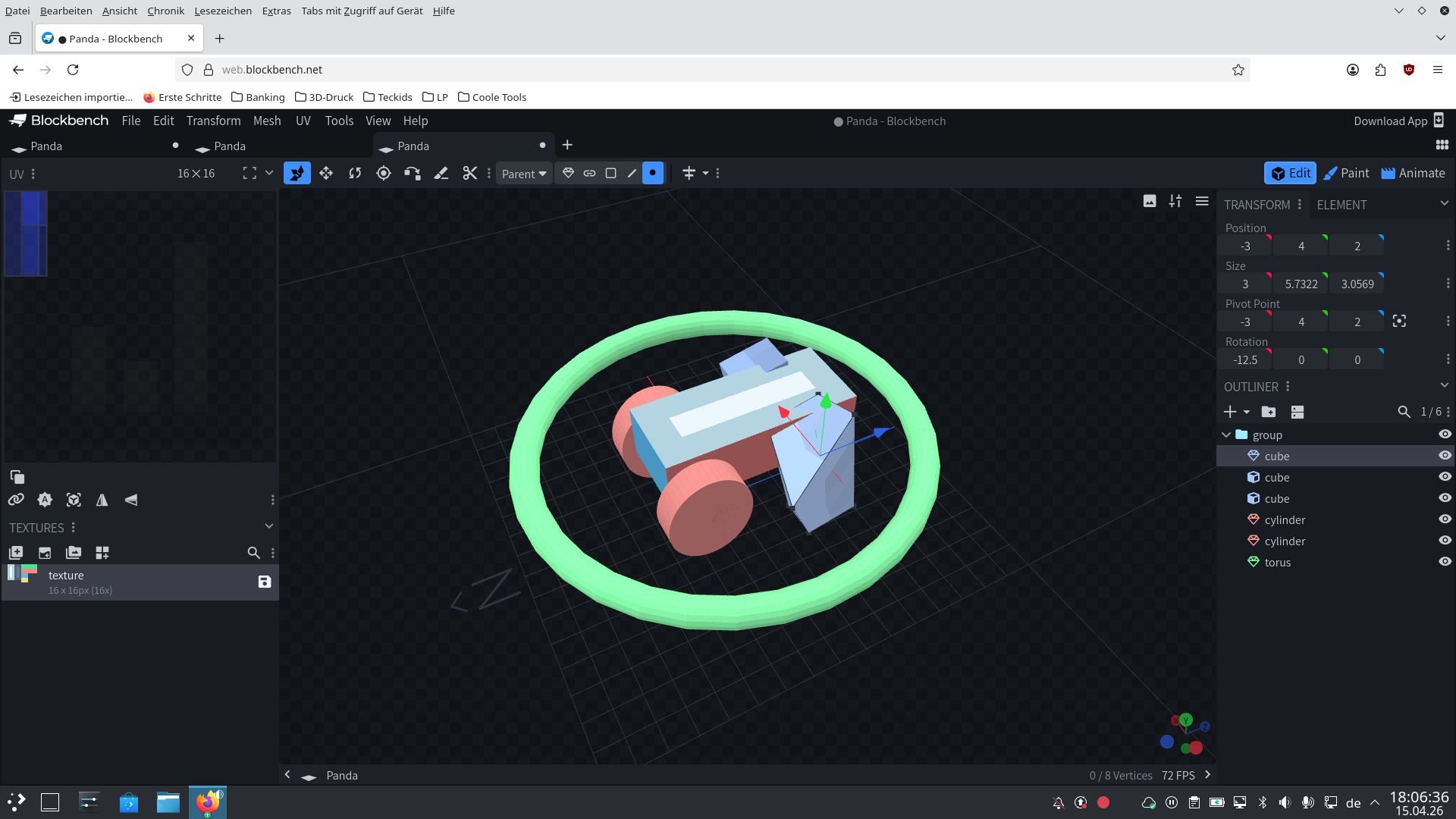This screenshot has width=1456, height=819.
Task: Click the Download App button
Action: pos(1398,121)
